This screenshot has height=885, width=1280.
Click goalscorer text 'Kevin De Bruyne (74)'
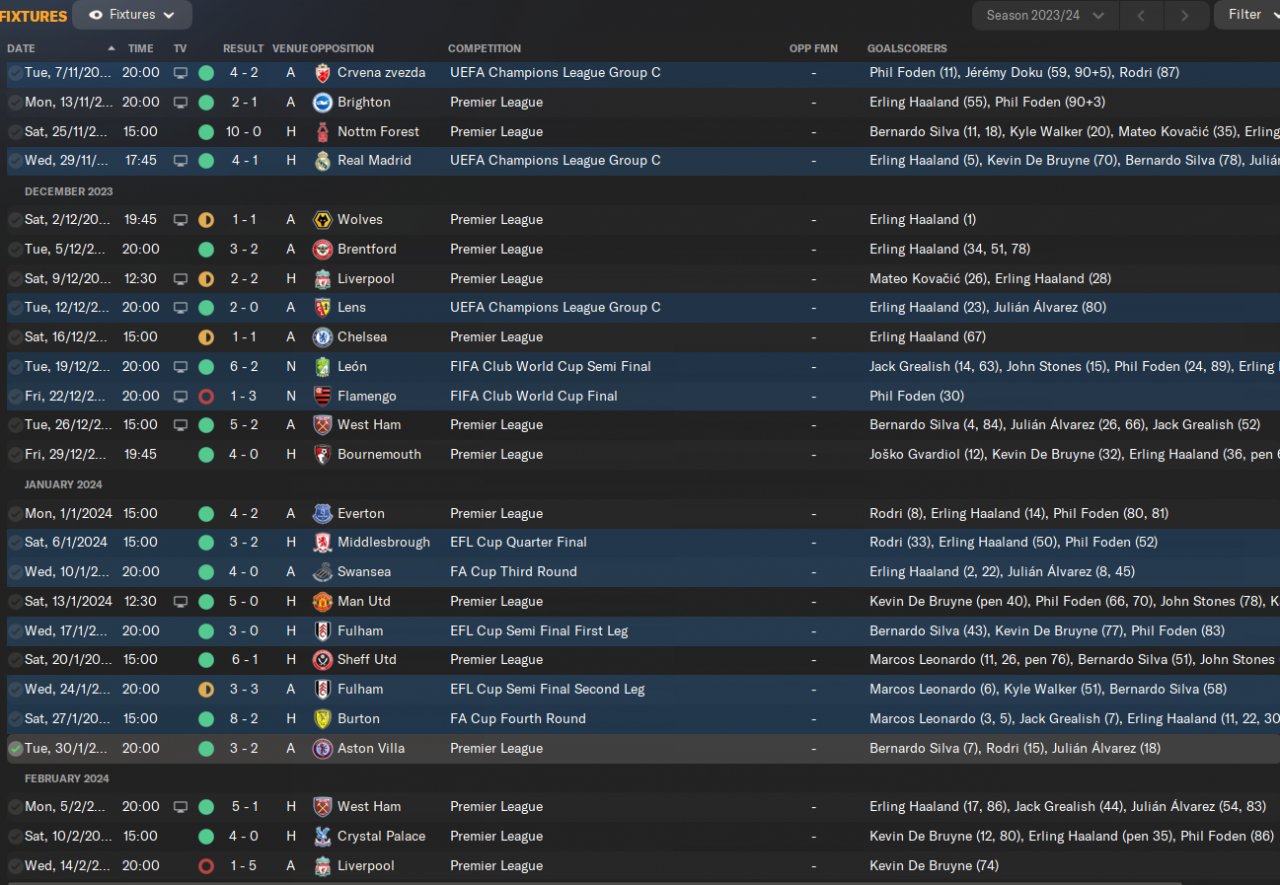934,866
